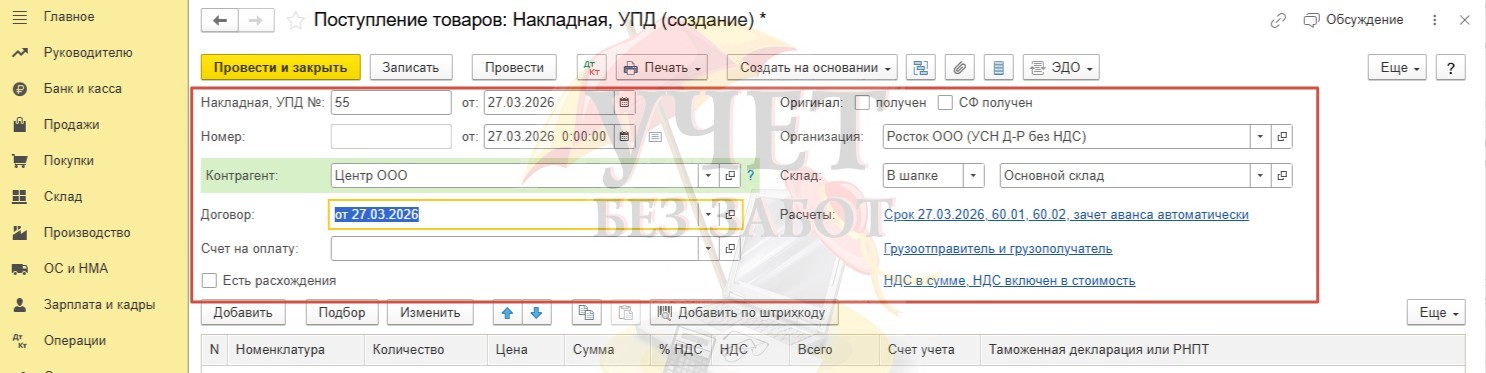
Task: Open Основной склад record icon
Action: 1282,175
